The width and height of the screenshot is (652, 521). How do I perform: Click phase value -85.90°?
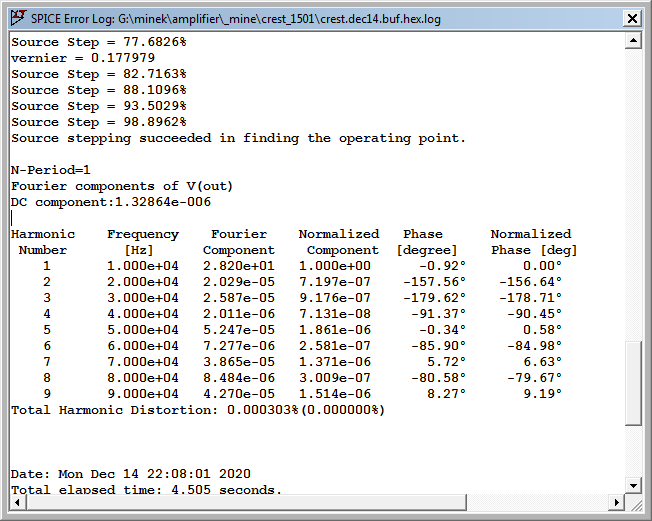(x=439, y=346)
